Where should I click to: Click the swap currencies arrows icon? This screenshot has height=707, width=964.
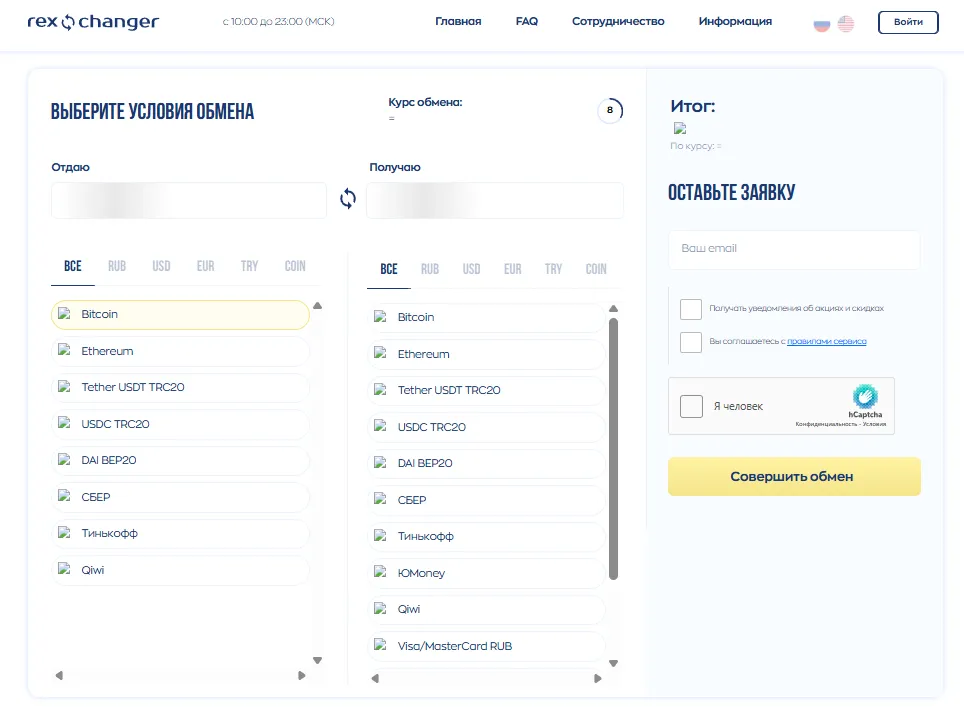(x=348, y=199)
